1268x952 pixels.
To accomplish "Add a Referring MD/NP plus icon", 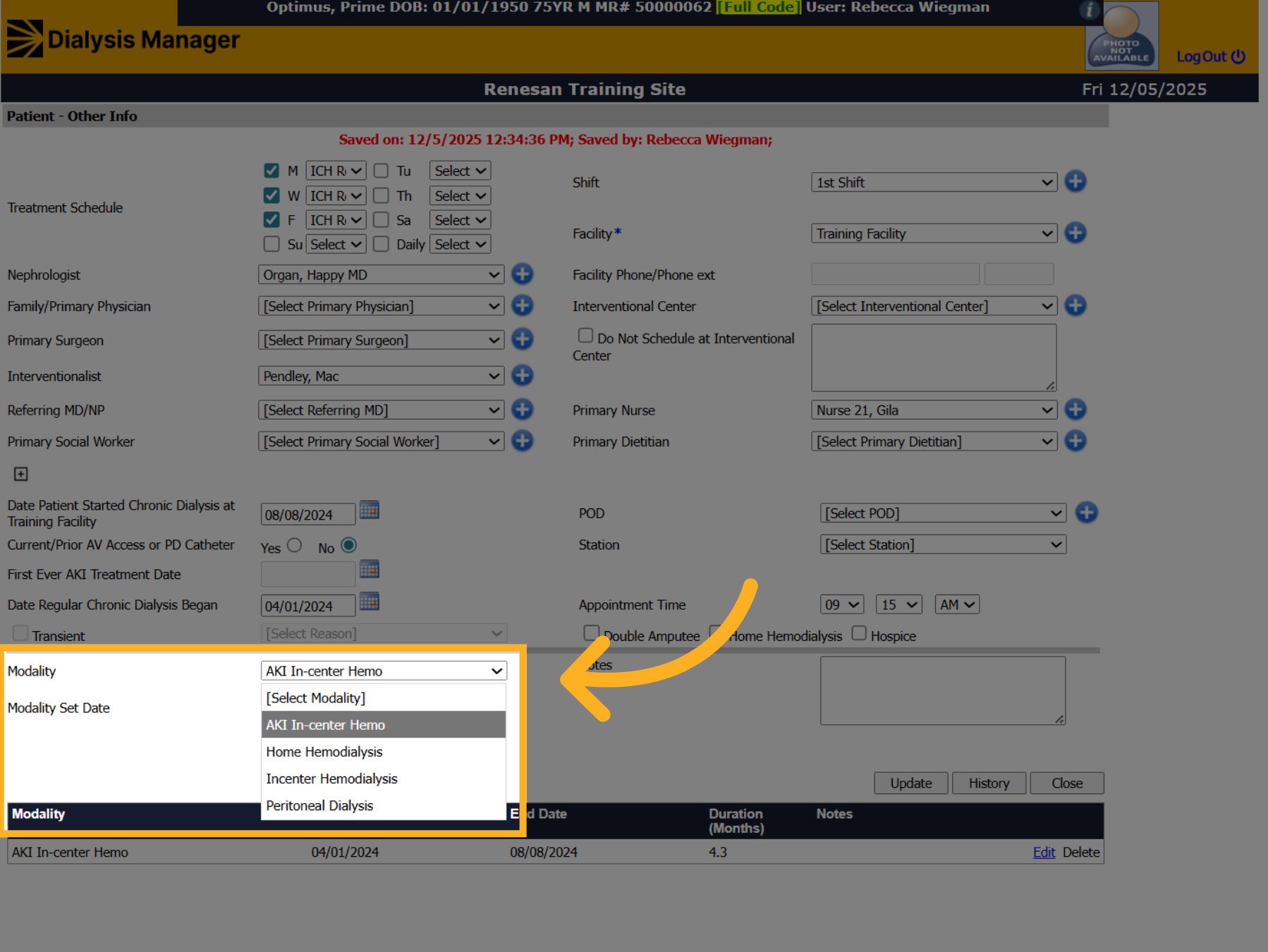I will (x=522, y=409).
